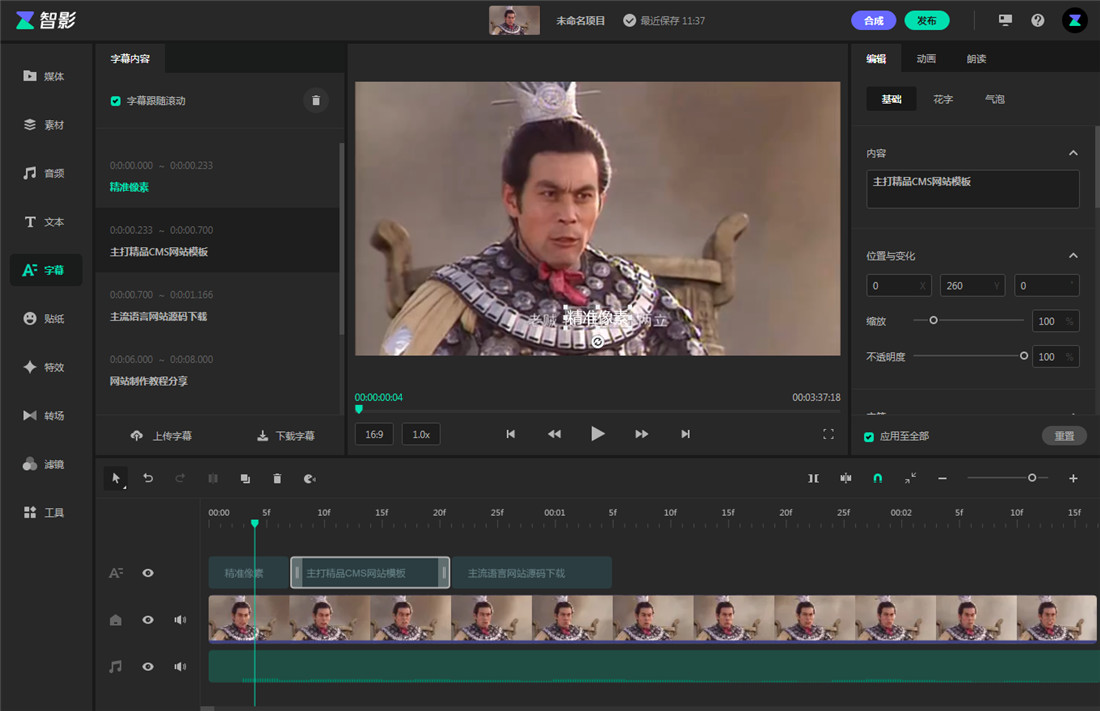
Task: Open the 滤镜 filters panel
Action: pyautogui.click(x=45, y=464)
